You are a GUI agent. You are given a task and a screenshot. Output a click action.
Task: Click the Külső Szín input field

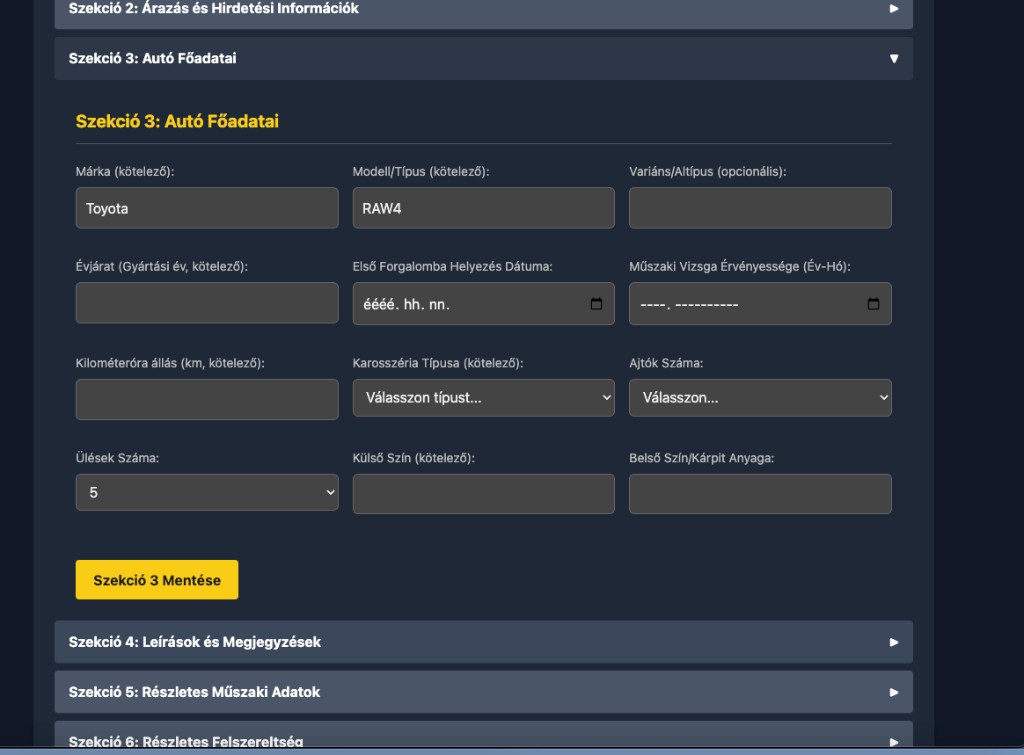(x=483, y=494)
